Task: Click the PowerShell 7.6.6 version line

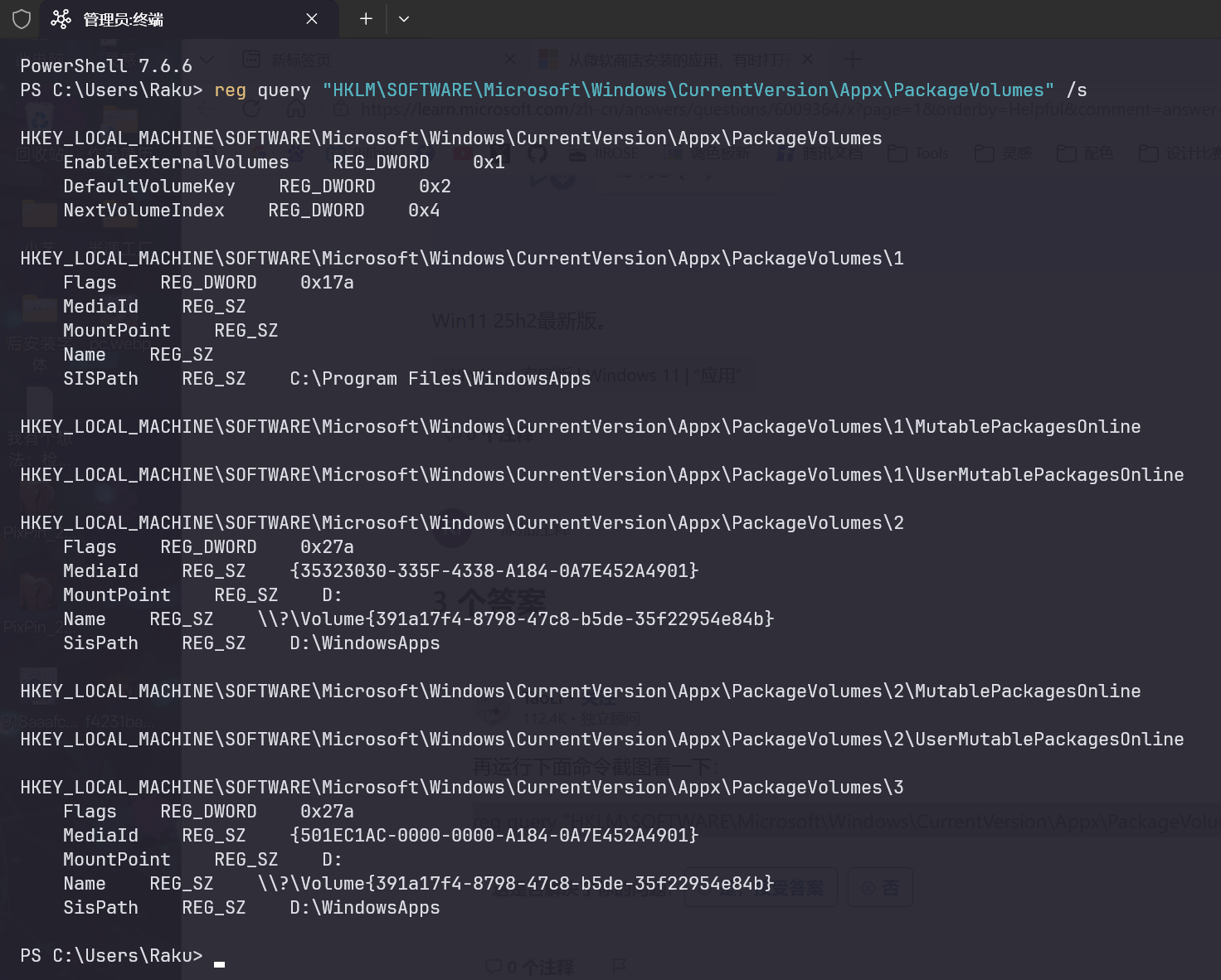Action: click(106, 66)
